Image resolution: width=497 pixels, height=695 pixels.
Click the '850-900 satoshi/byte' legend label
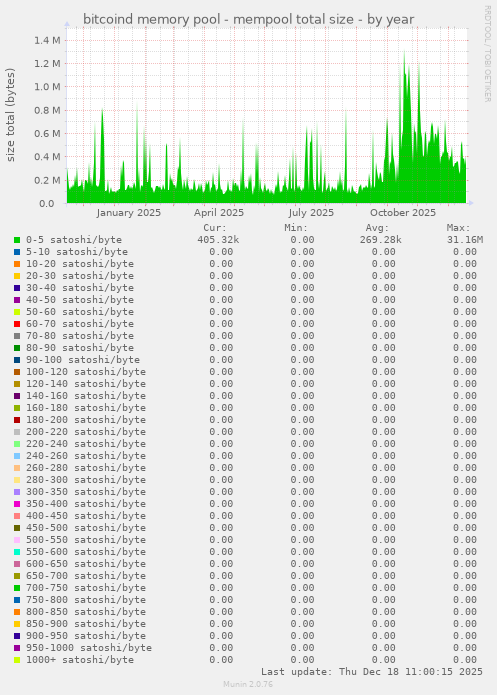(x=86, y=623)
